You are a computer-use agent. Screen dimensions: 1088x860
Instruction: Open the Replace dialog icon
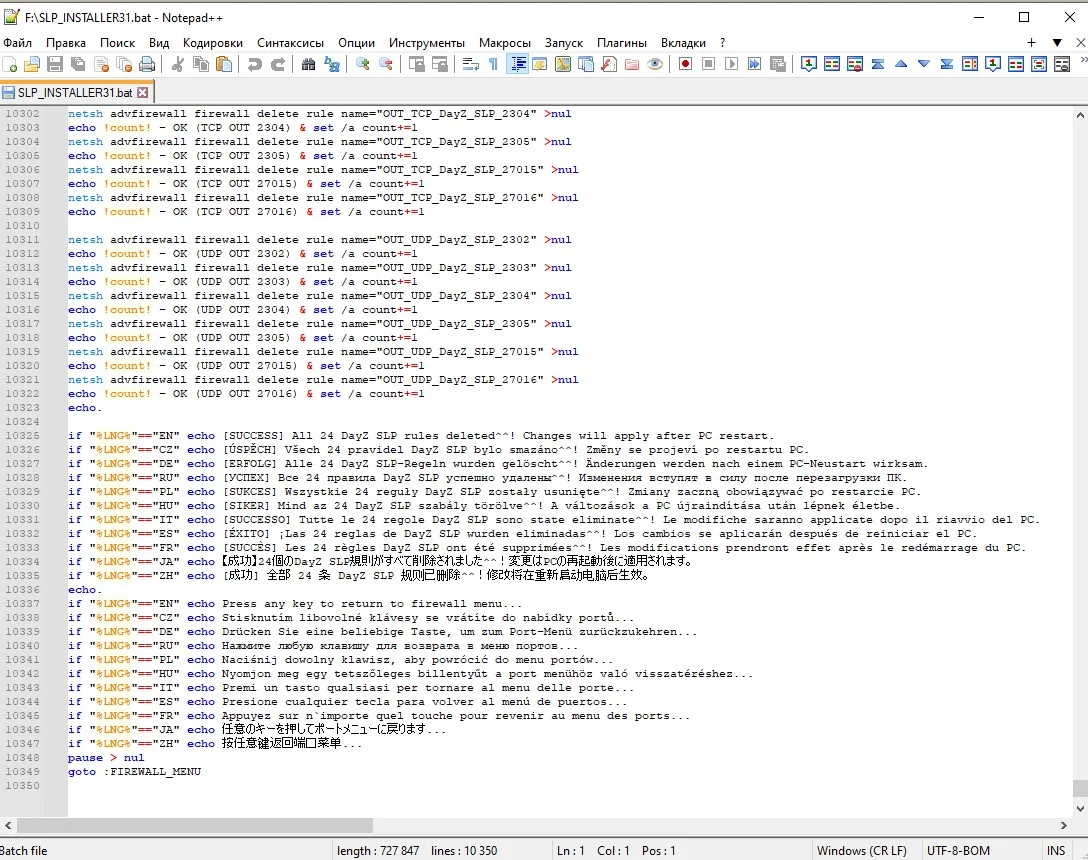332,65
